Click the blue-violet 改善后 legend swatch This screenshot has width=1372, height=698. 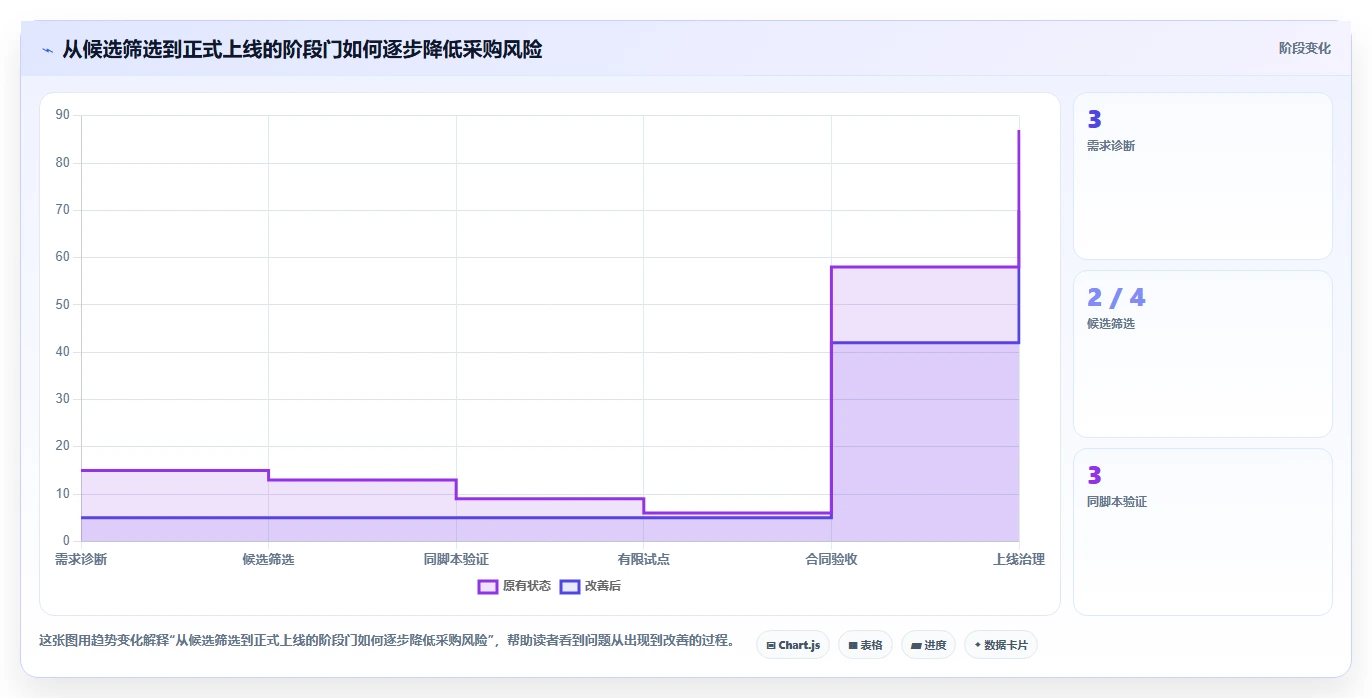(x=570, y=586)
